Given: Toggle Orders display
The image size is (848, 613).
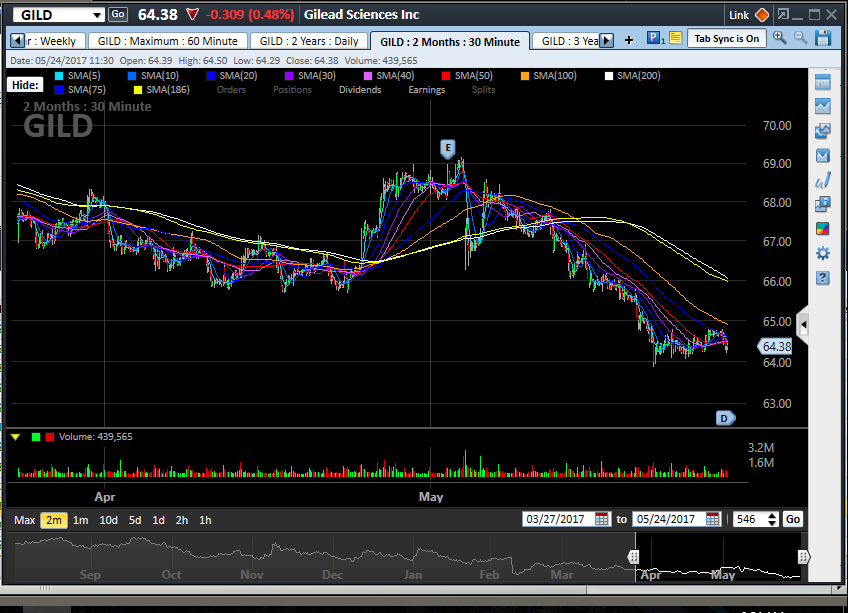Looking at the screenshot, I should point(231,90).
